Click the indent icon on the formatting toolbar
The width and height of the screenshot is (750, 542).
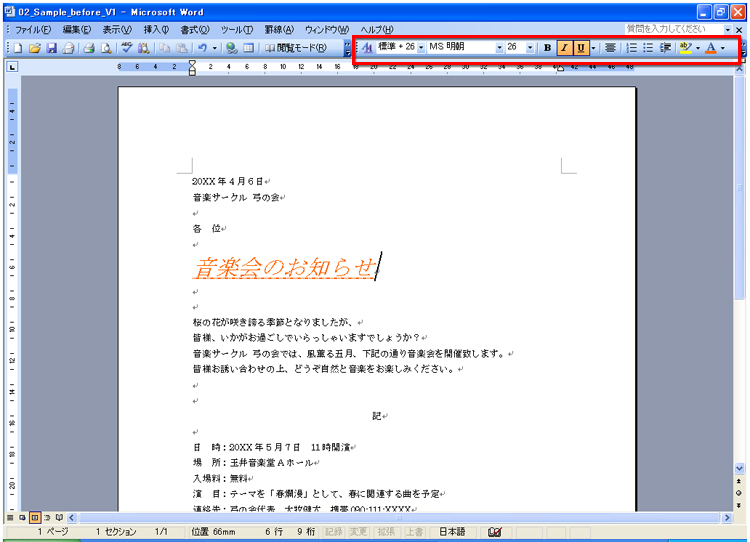(665, 47)
